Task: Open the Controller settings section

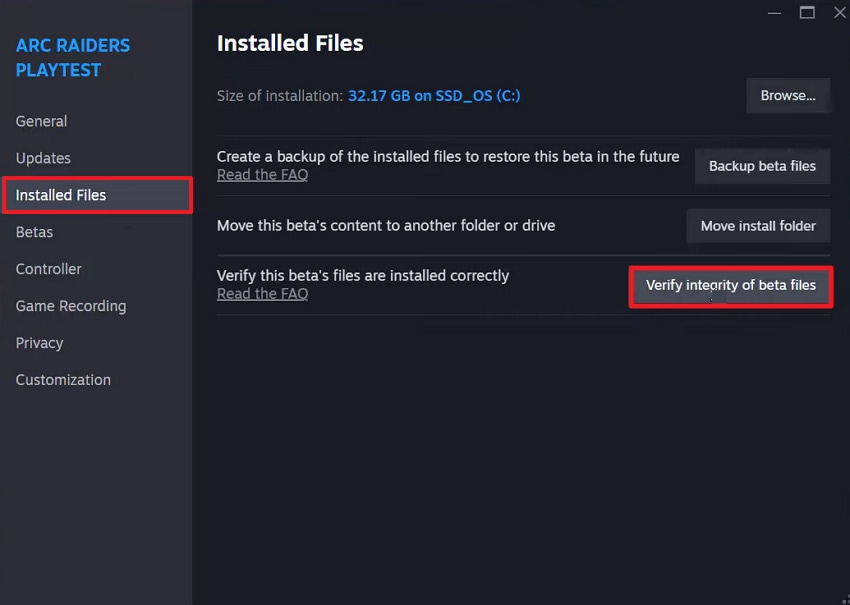Action: click(48, 269)
